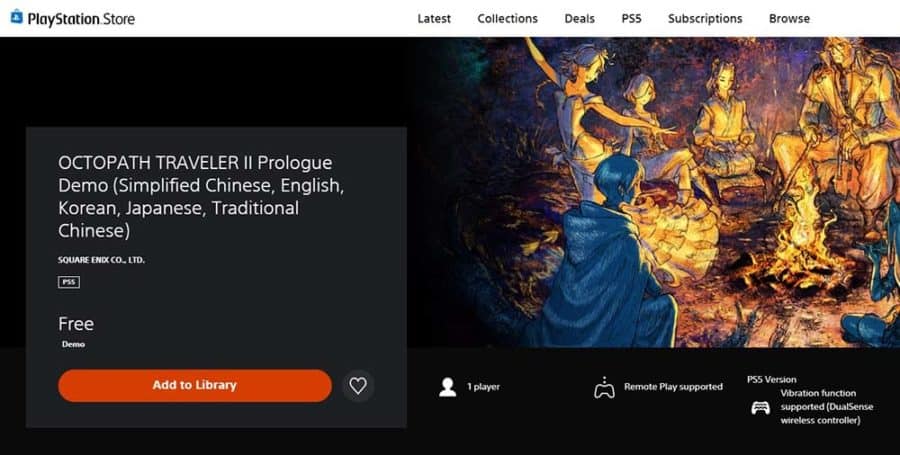The height and width of the screenshot is (455, 900).
Task: Click the PS5 platform badge
Action: [69, 282]
